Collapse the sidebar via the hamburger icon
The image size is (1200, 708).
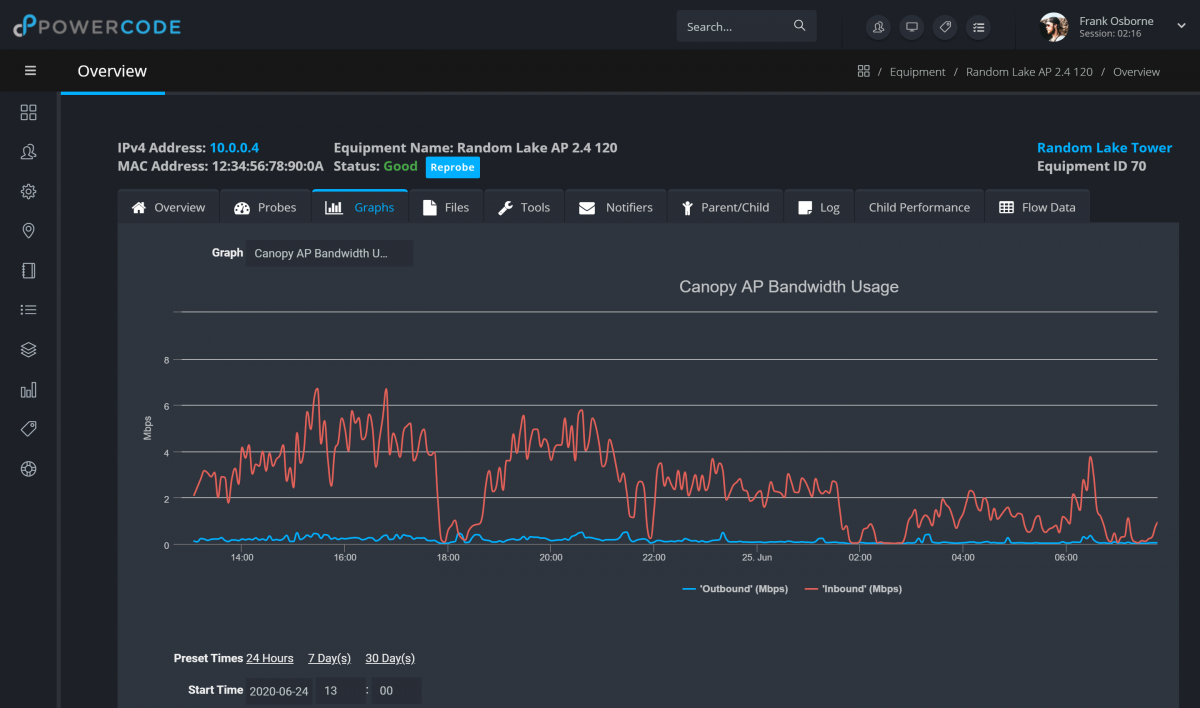(x=30, y=70)
